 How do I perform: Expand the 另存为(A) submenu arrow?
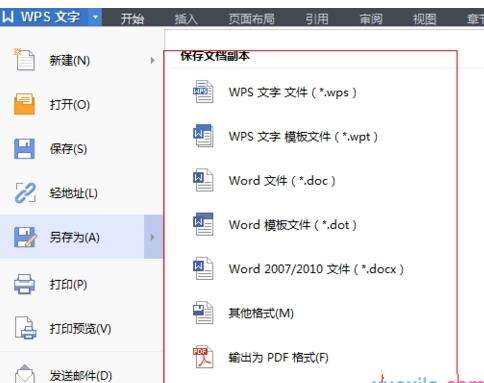pyautogui.click(x=153, y=237)
